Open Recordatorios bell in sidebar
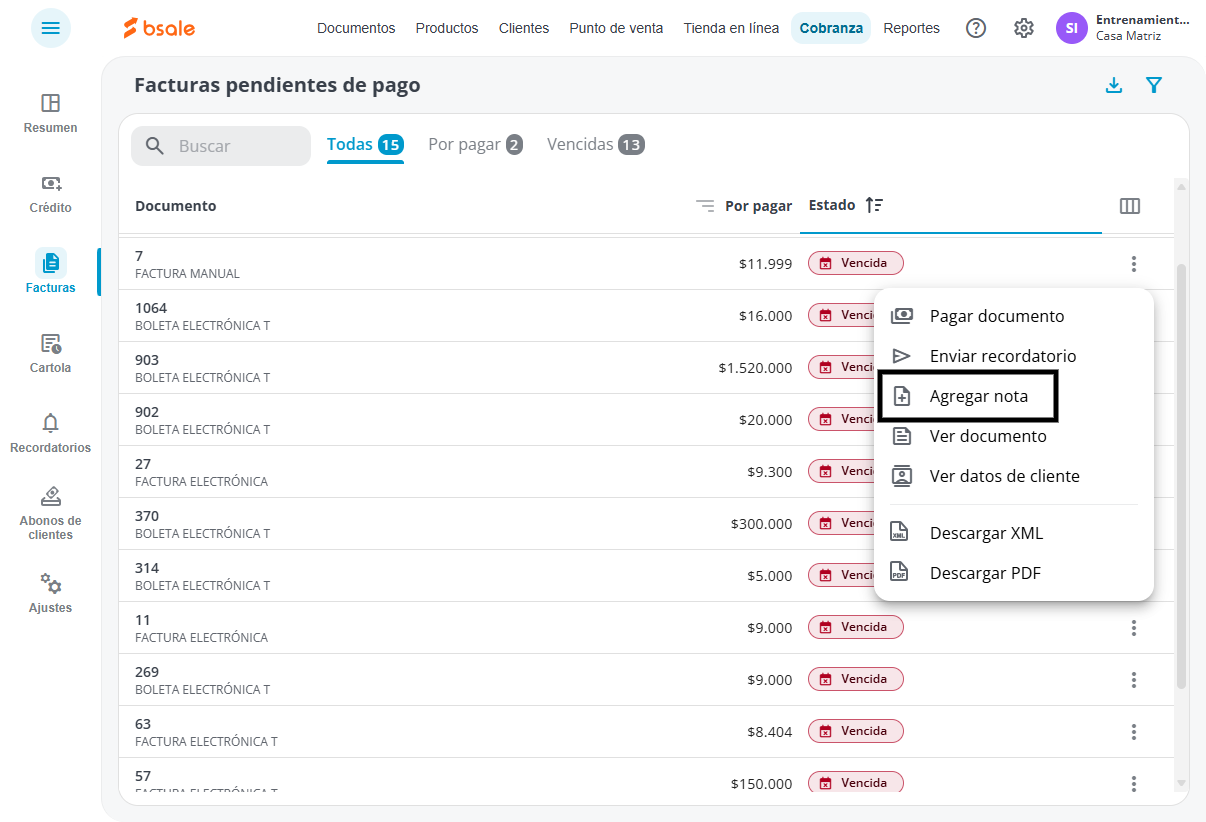Image resolution: width=1206 pixels, height=822 pixels. [x=51, y=433]
